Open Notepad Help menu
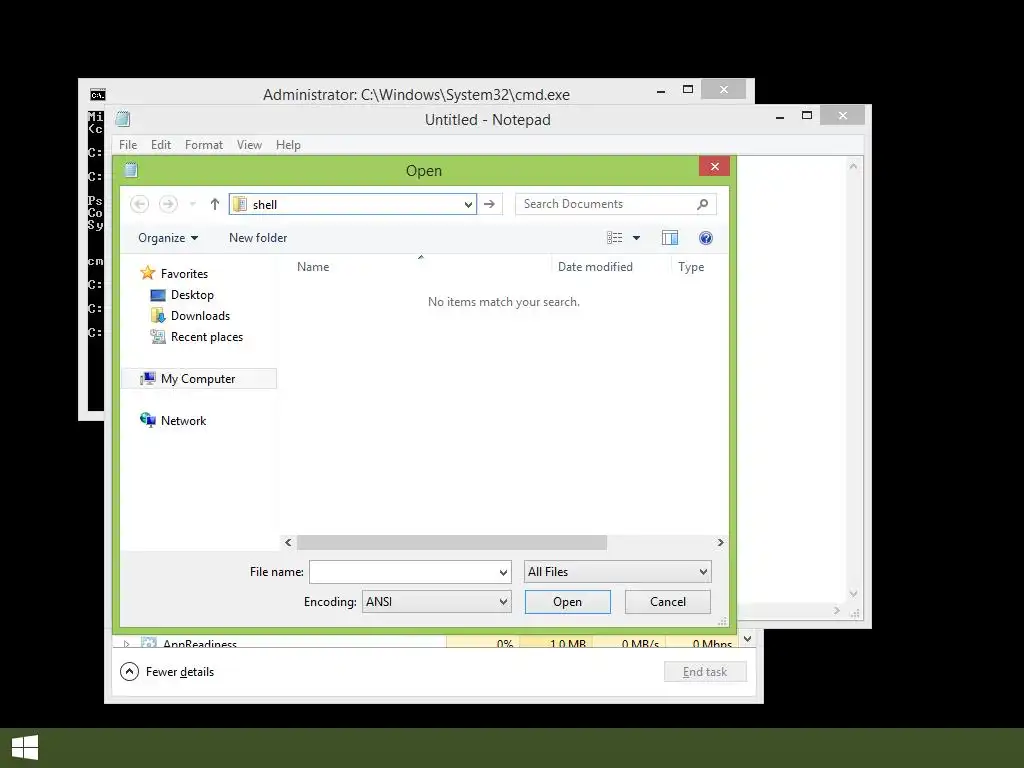1024x768 pixels. [x=288, y=145]
